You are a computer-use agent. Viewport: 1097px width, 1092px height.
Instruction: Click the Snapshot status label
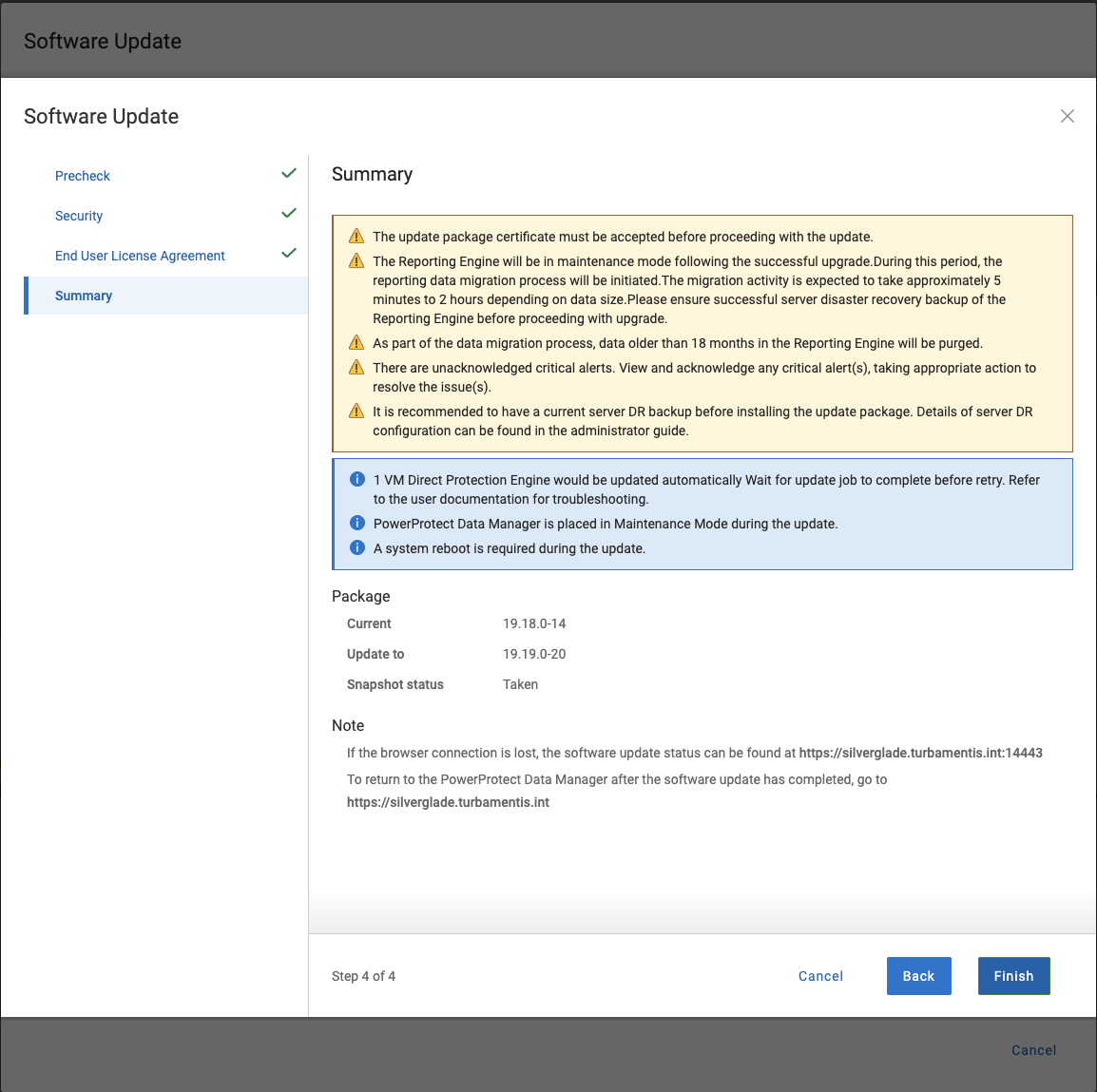[395, 684]
